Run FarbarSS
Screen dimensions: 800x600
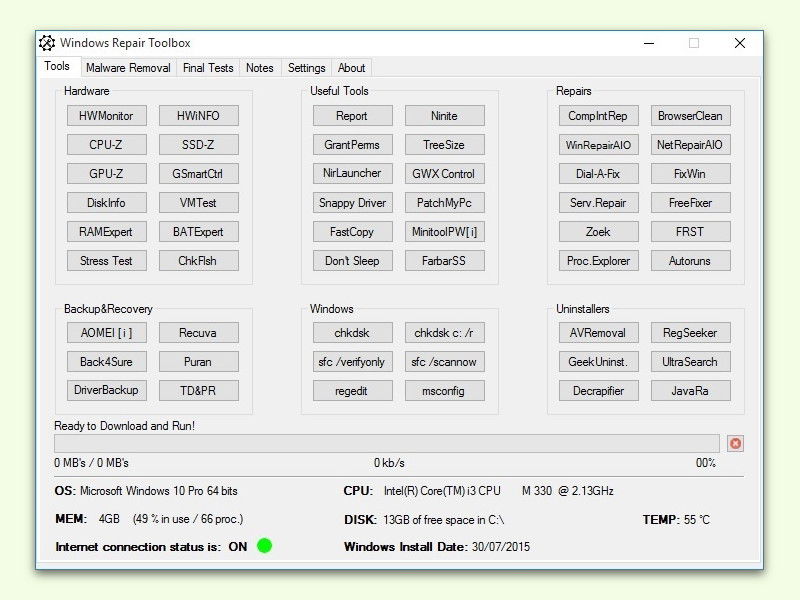444,261
